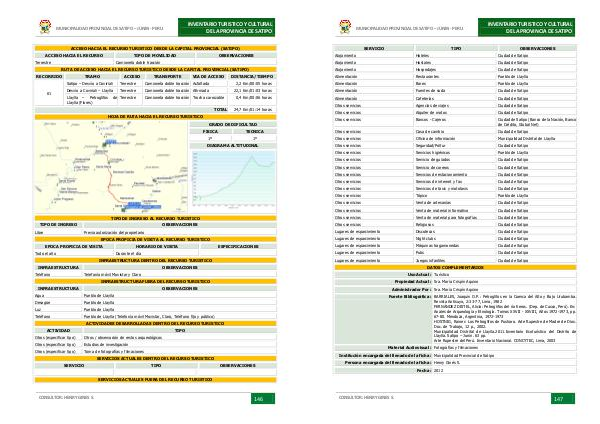Select the "GRADO DE DIFICULTAD" heading
600x424 pixels.
pos(233,124)
